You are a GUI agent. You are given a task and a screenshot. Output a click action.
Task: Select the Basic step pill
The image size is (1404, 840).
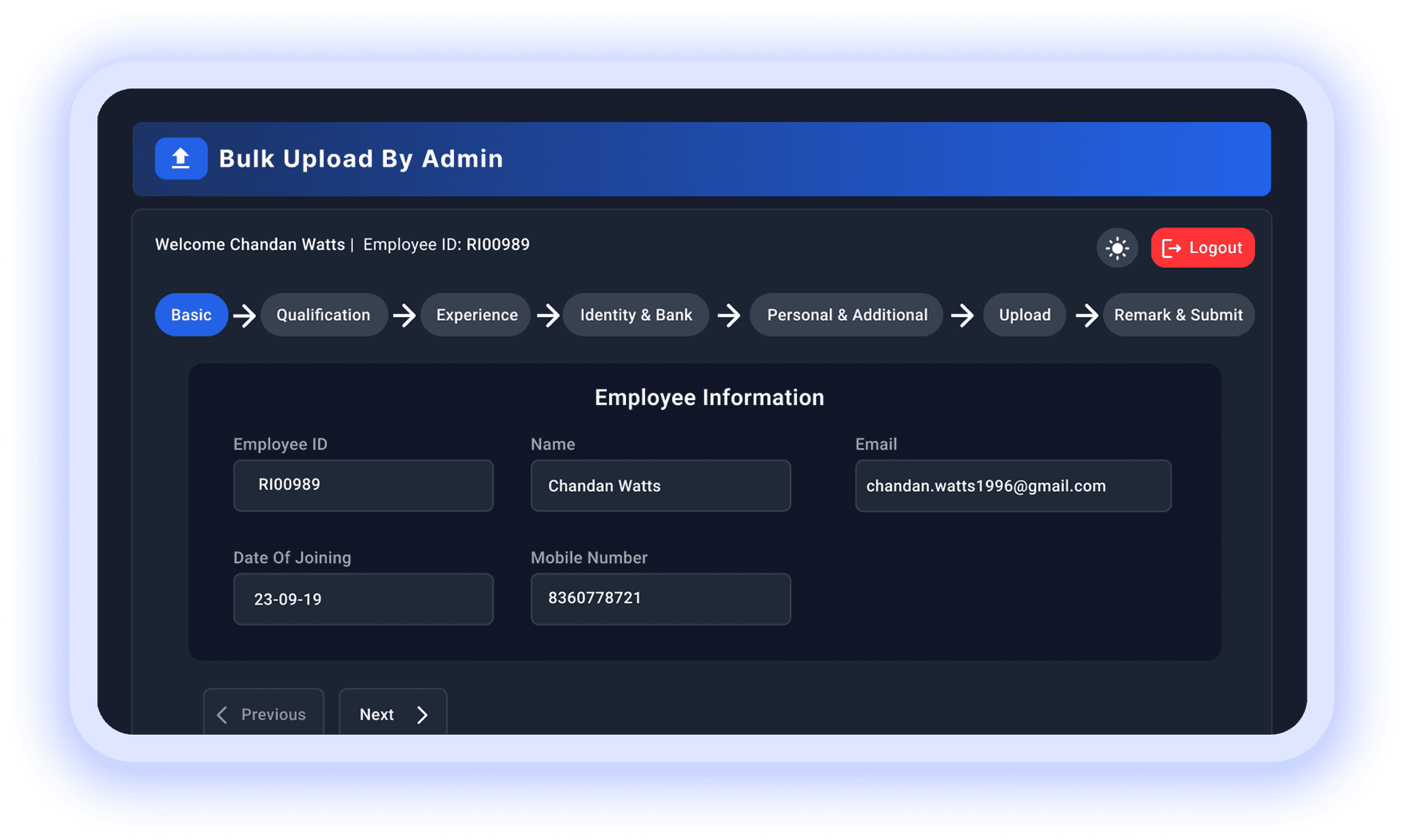point(191,315)
